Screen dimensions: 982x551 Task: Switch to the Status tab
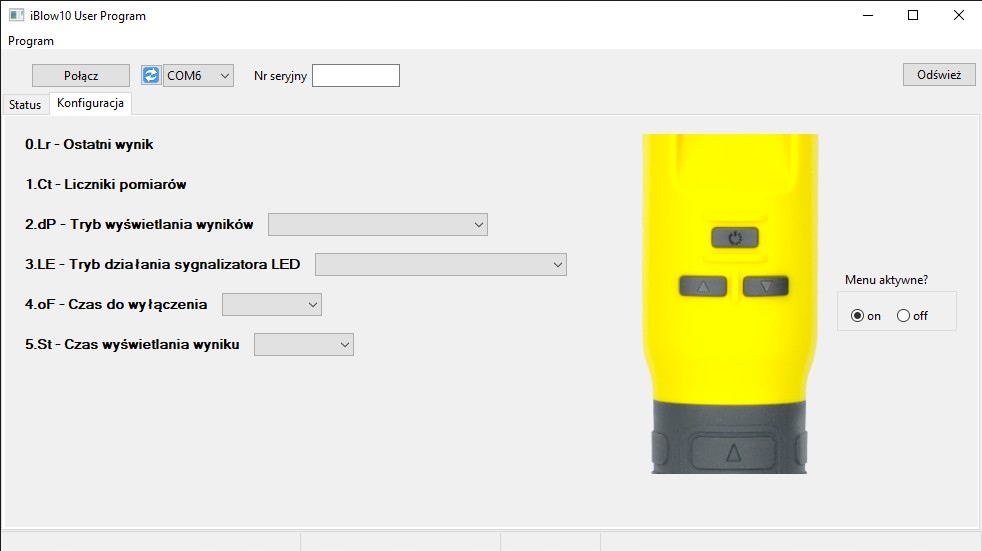(25, 105)
